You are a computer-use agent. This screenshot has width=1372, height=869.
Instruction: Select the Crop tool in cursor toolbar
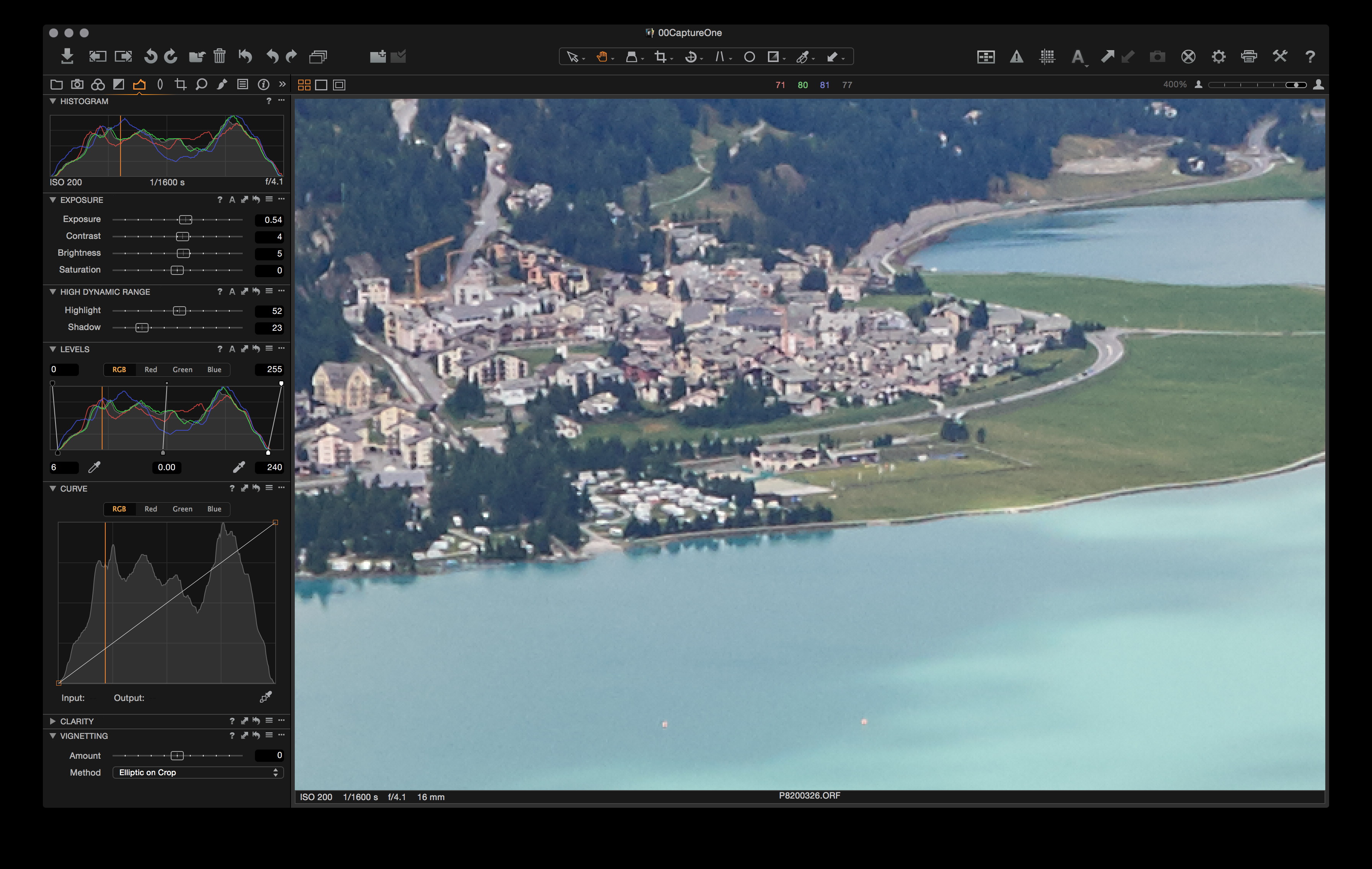660,56
